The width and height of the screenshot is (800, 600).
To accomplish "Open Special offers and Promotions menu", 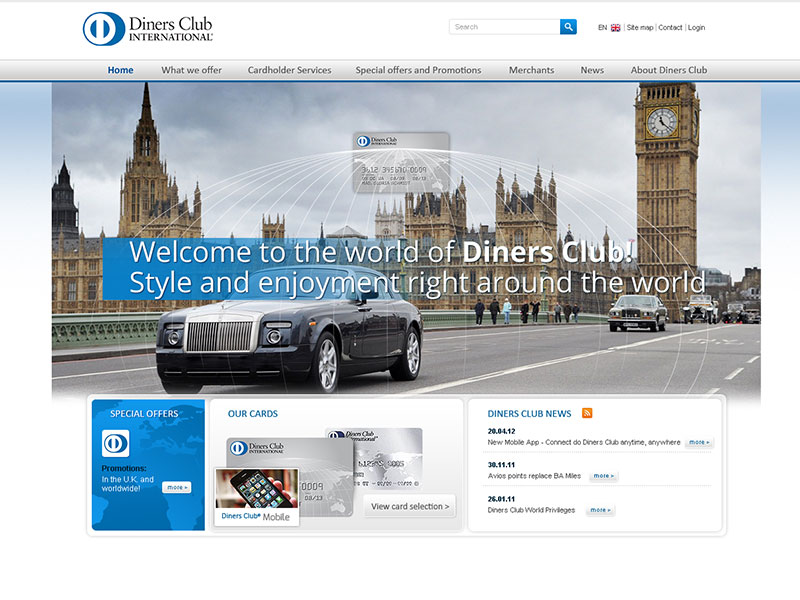I will [418, 70].
